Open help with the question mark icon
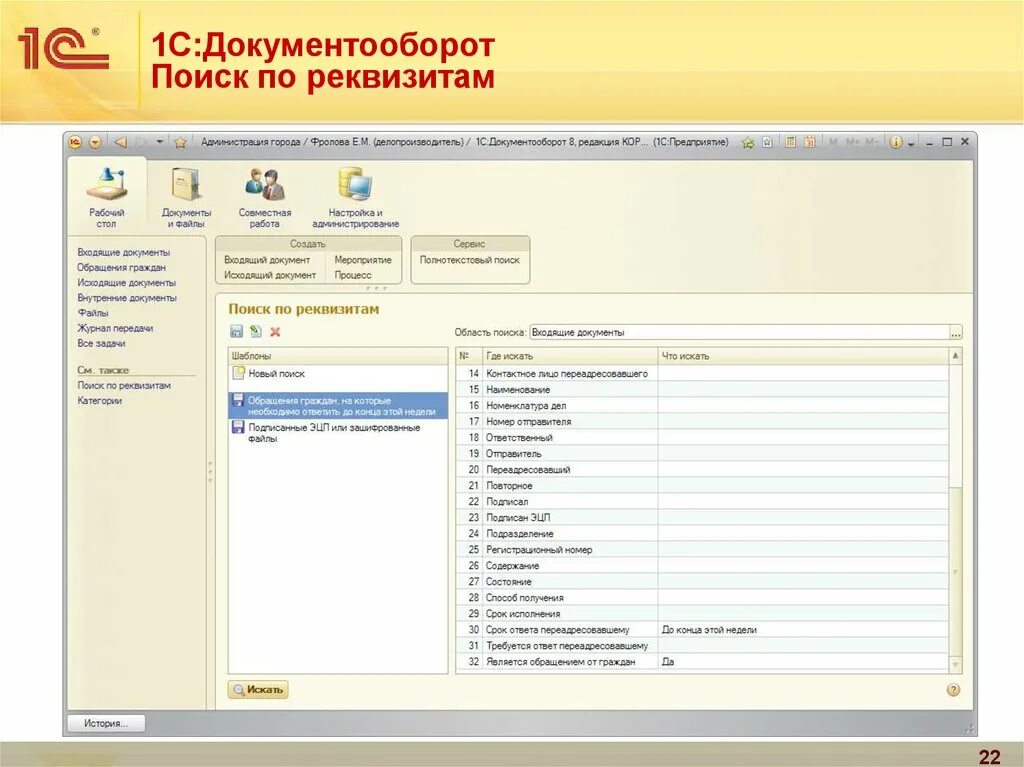 click(x=953, y=689)
